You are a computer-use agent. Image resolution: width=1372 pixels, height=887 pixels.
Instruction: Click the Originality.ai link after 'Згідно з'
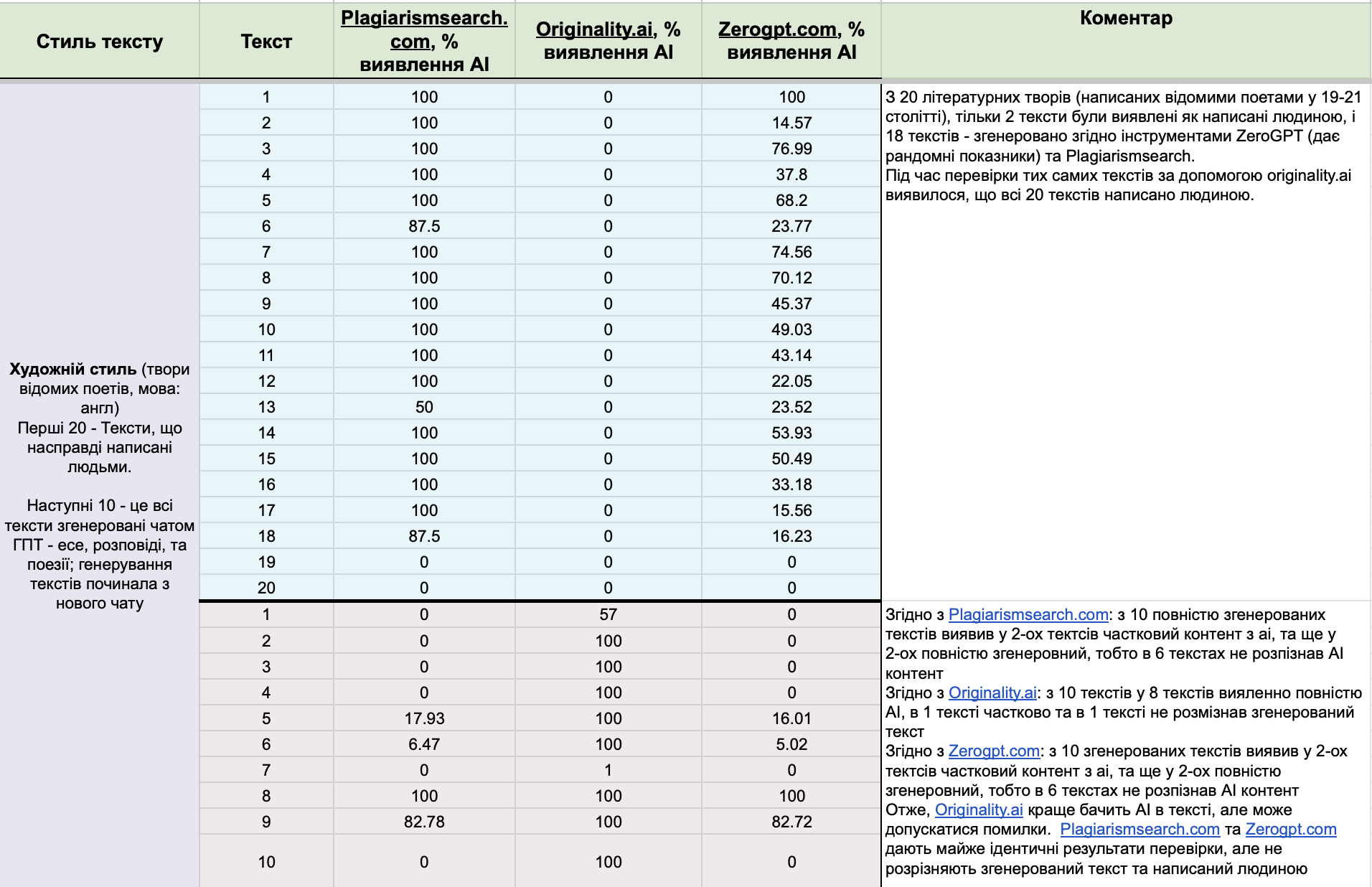coord(992,693)
